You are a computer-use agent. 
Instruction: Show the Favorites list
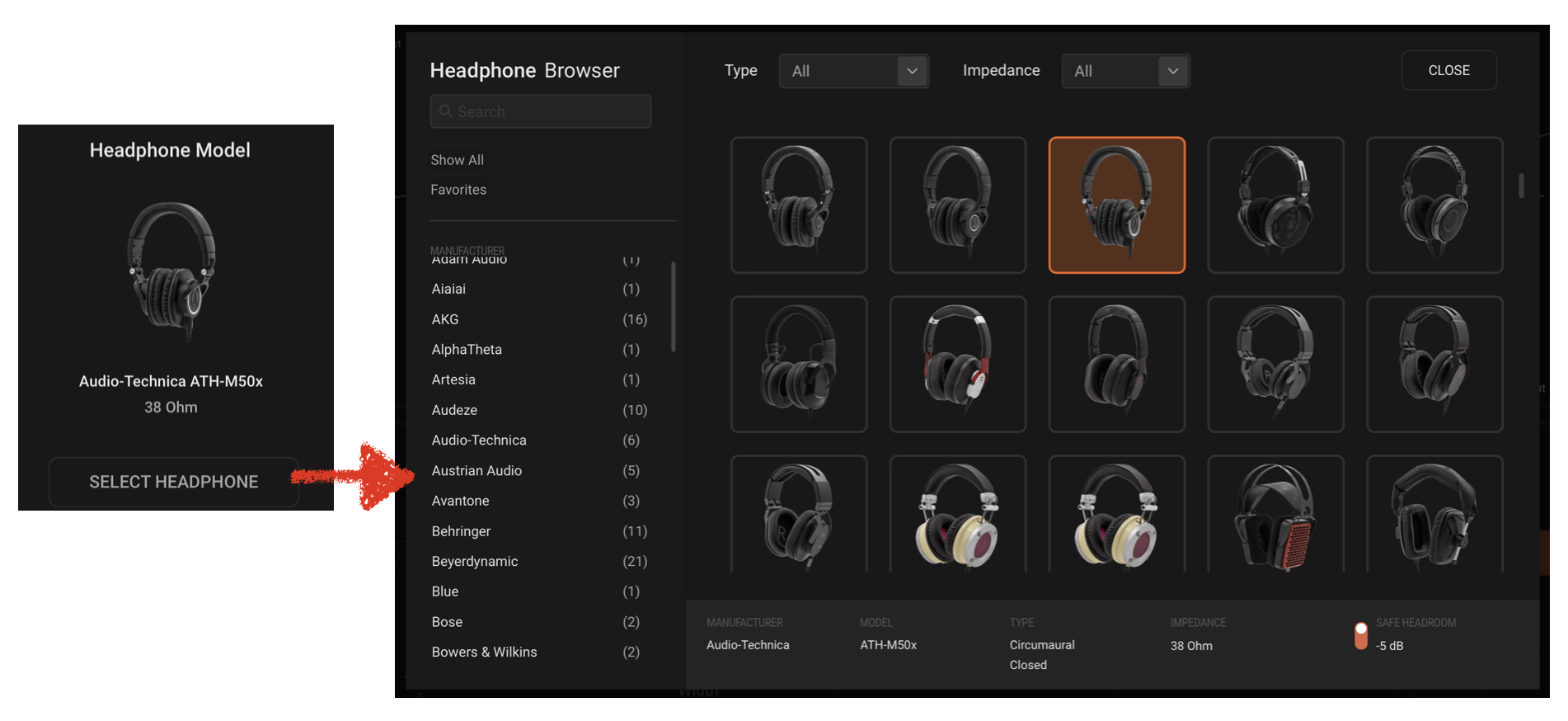[458, 190]
